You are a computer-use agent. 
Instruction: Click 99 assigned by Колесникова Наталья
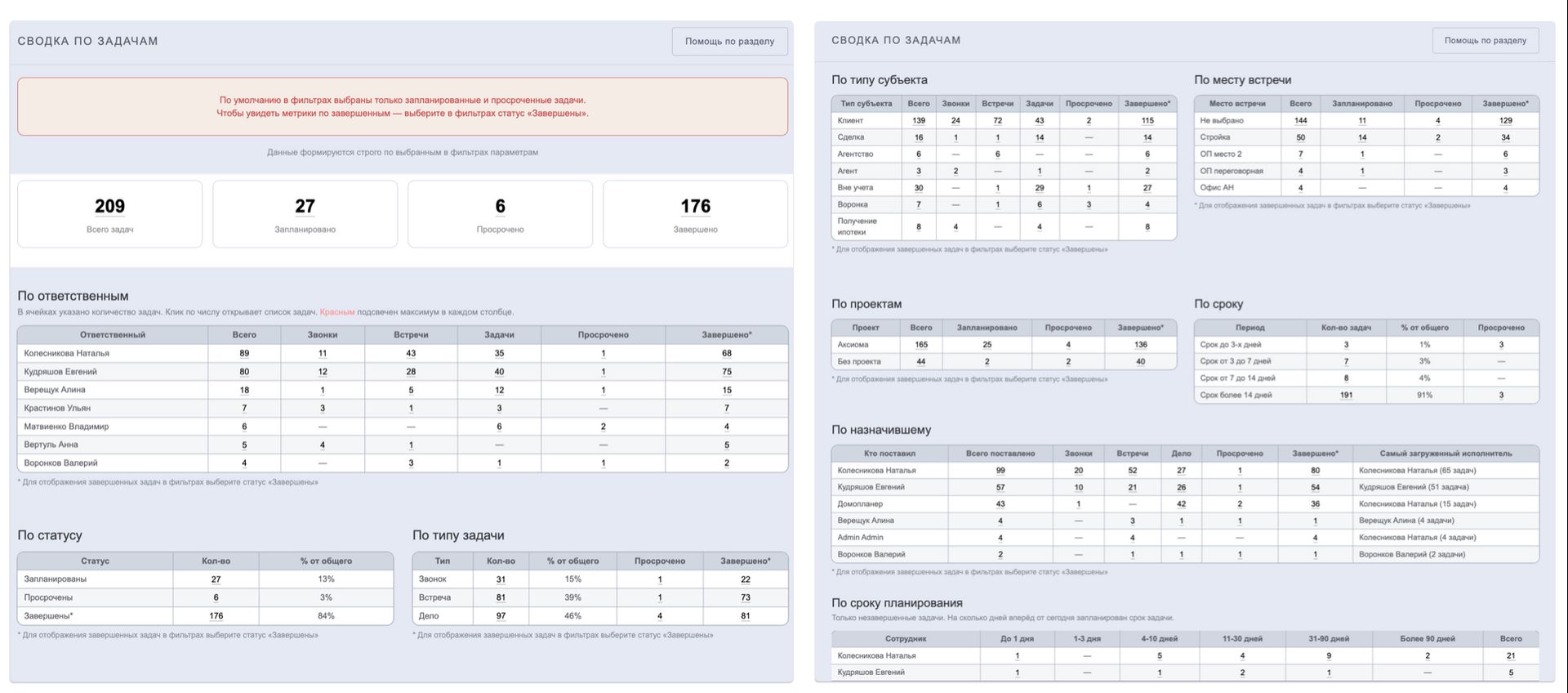[1000, 470]
